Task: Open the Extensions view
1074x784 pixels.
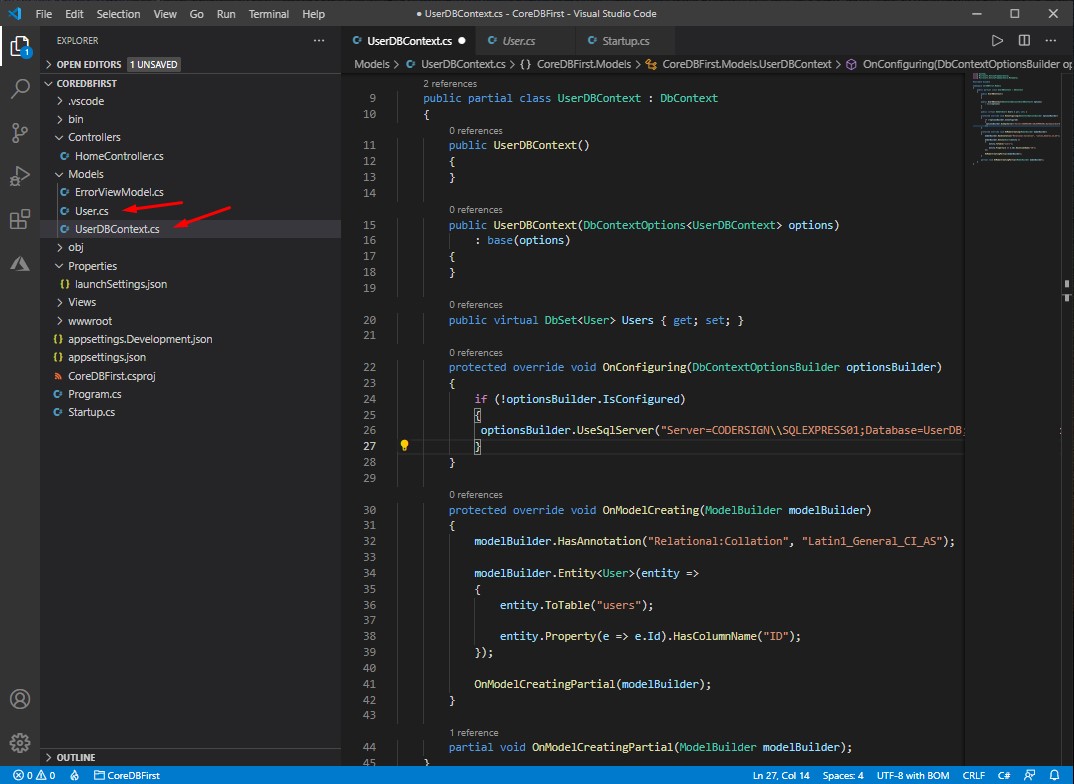Action: coord(20,219)
